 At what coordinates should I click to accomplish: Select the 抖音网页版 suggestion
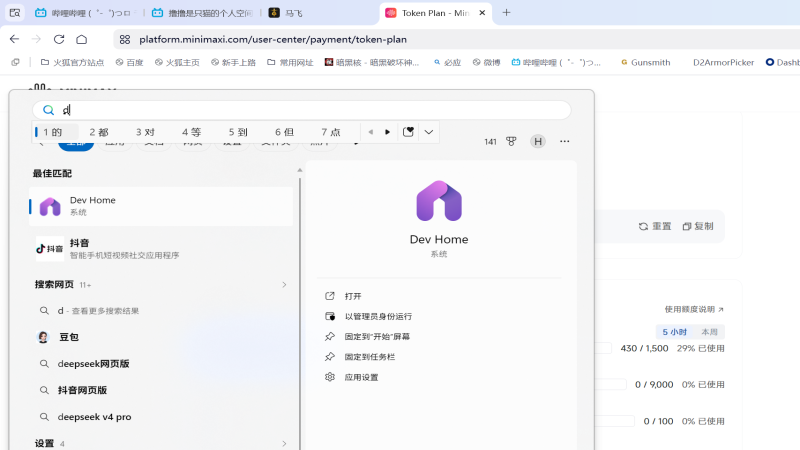pos(161,390)
